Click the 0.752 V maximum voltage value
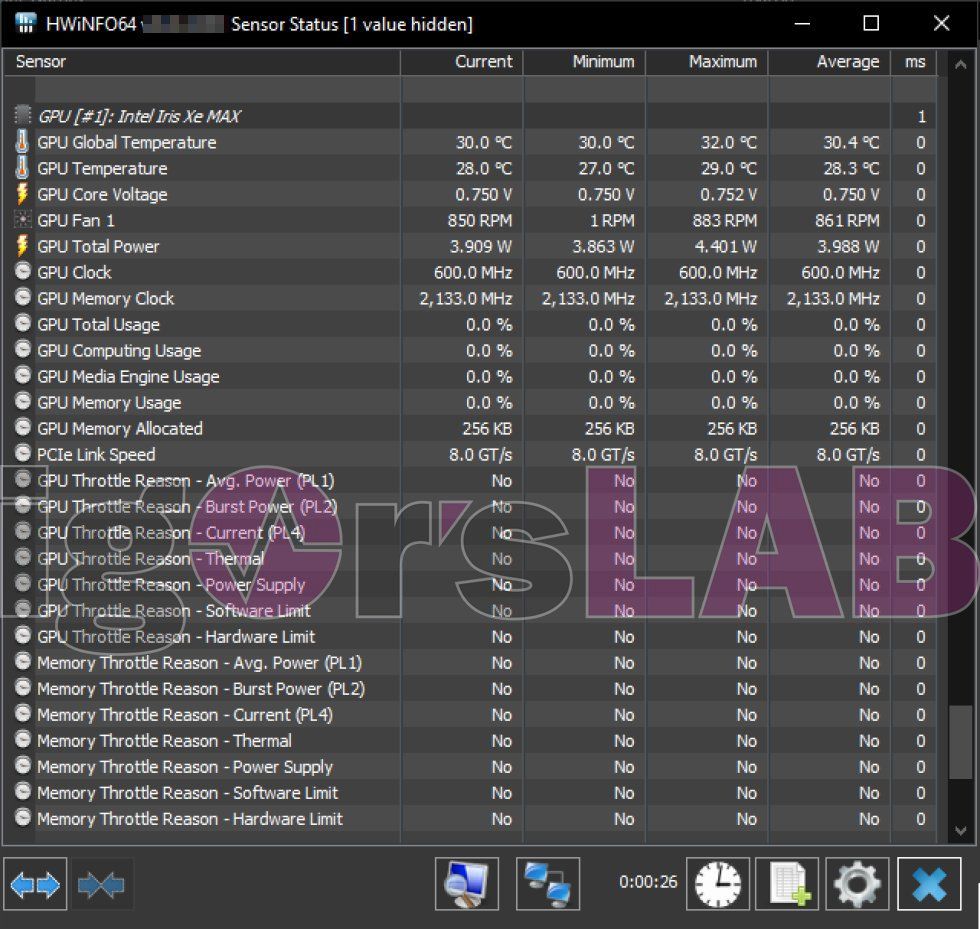This screenshot has width=980, height=929. (728, 194)
